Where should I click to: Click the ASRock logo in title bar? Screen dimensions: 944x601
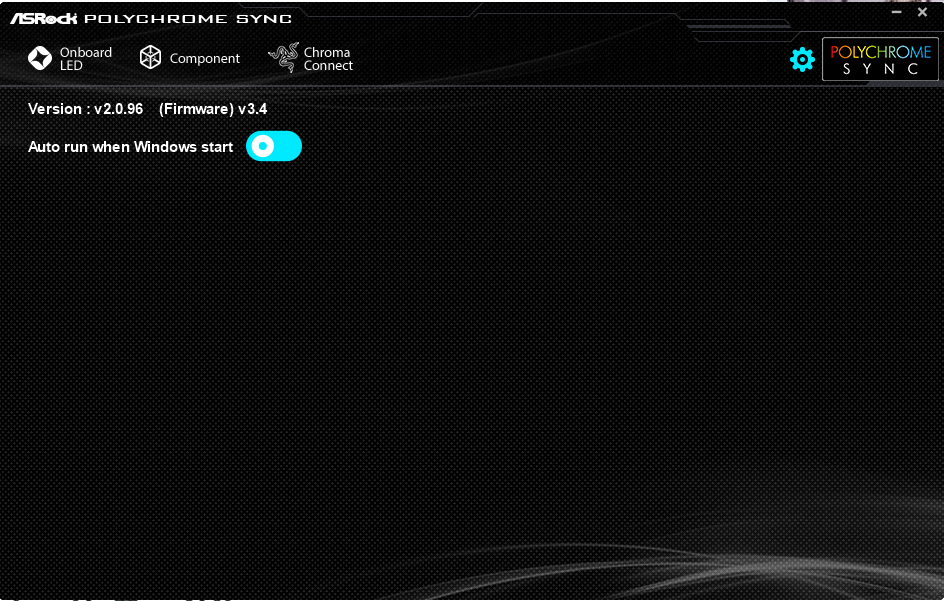(x=44, y=19)
